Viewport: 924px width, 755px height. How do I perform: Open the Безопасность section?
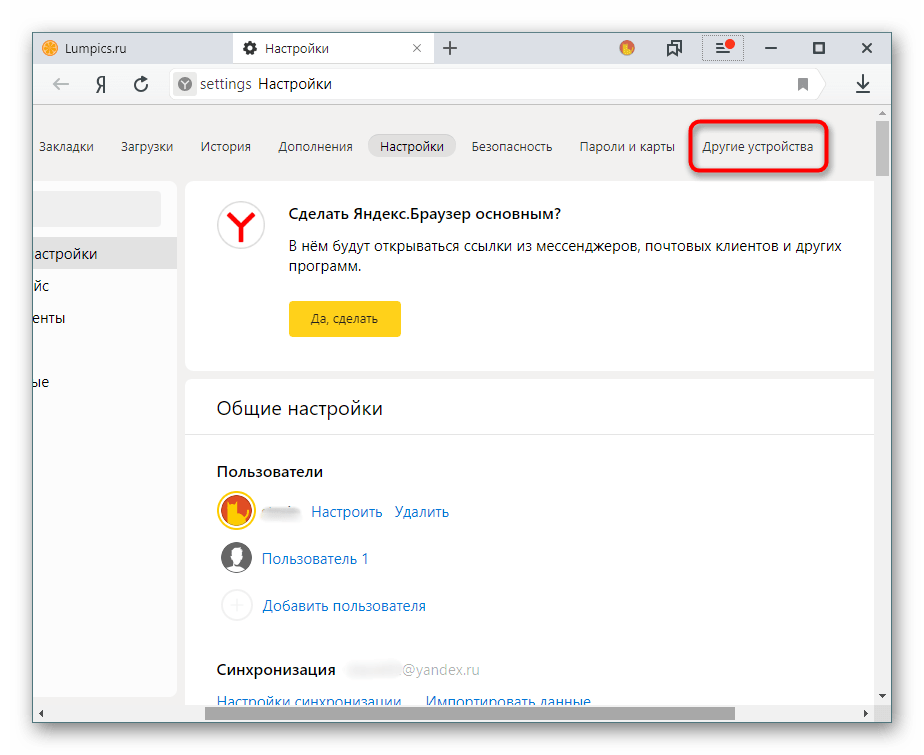point(512,147)
